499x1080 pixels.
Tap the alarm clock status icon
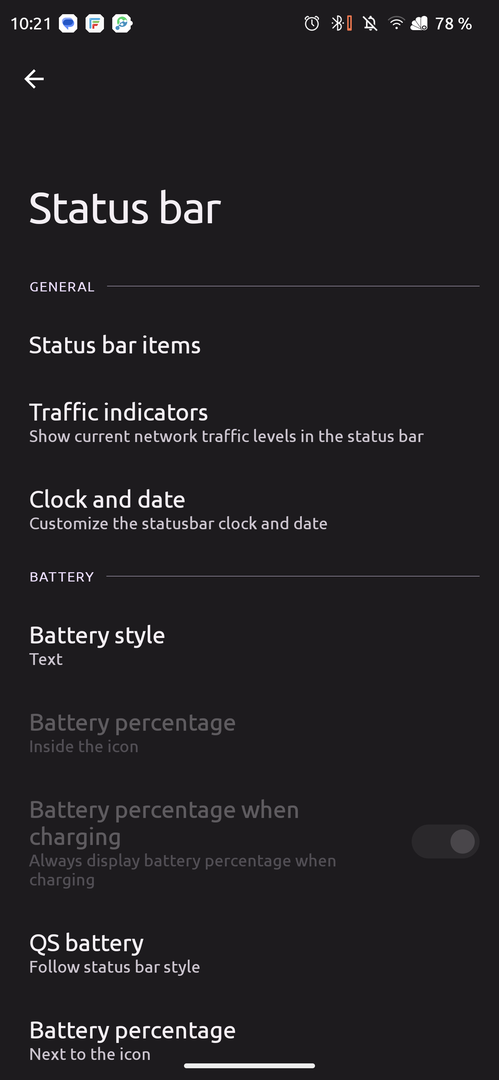tap(312, 23)
